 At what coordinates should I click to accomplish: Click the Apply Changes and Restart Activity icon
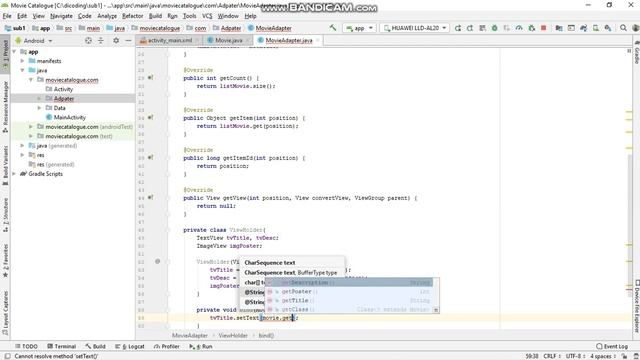point(470,28)
